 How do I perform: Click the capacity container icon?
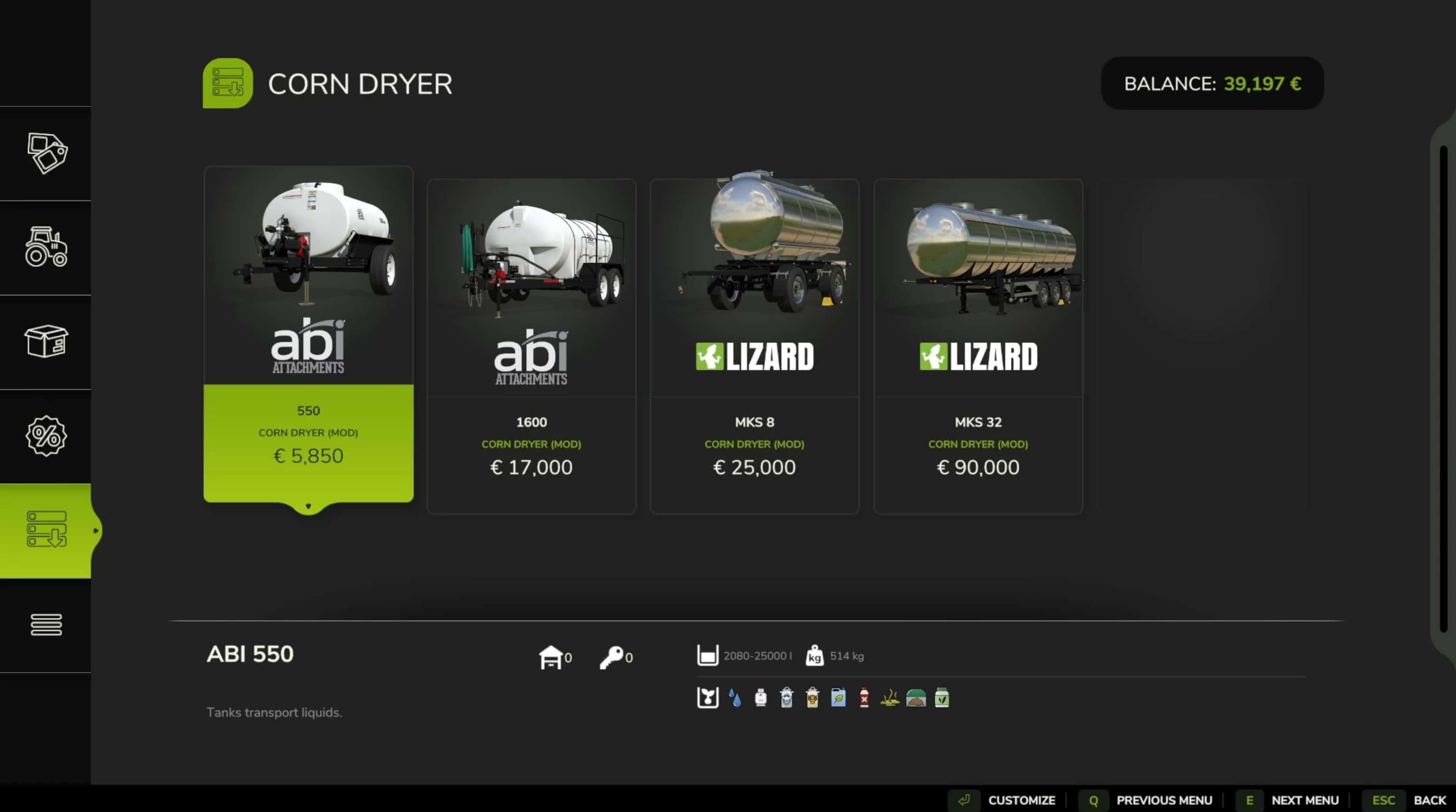click(x=707, y=655)
